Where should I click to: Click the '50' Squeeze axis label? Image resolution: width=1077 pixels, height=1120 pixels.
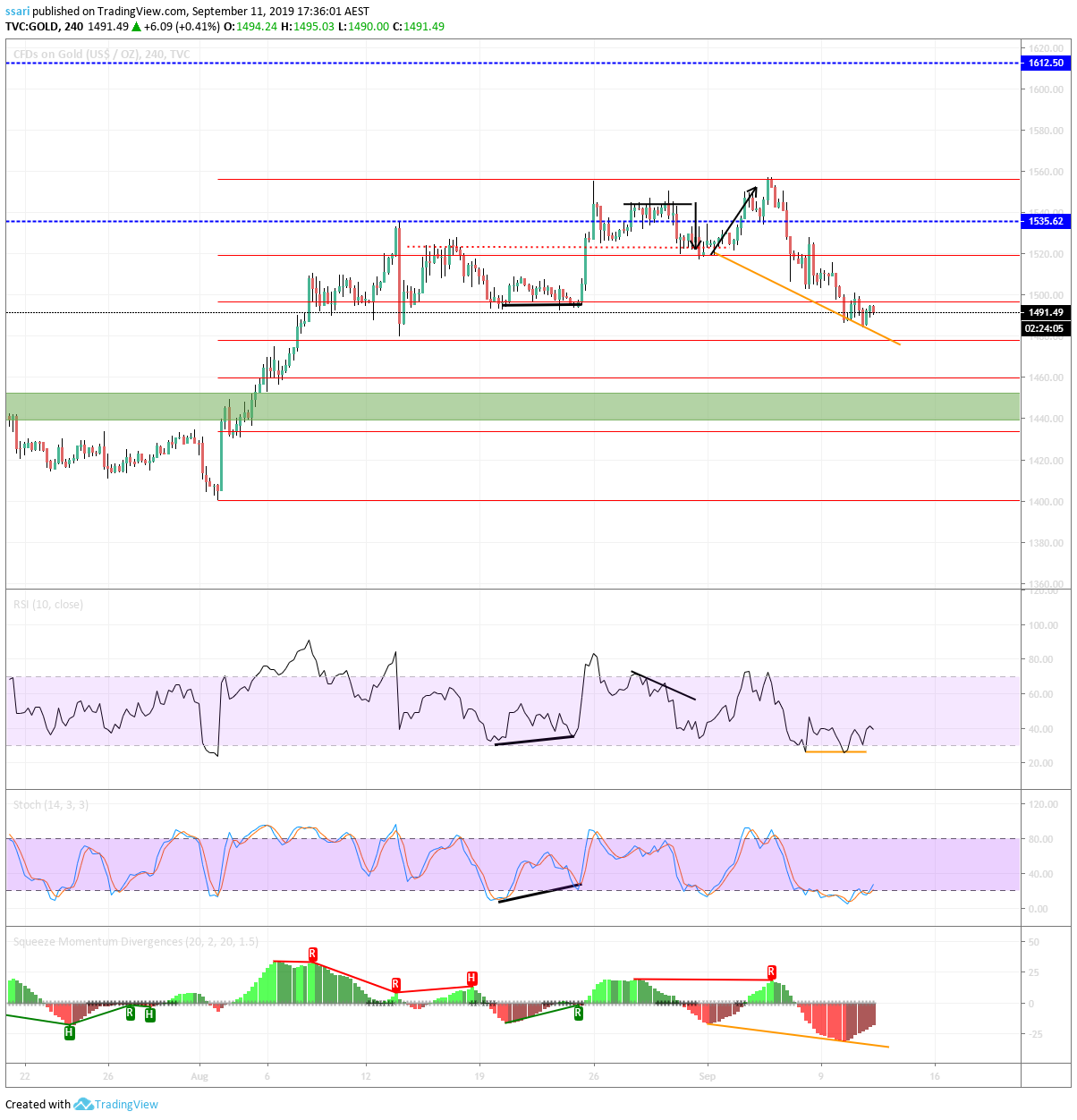1033,942
